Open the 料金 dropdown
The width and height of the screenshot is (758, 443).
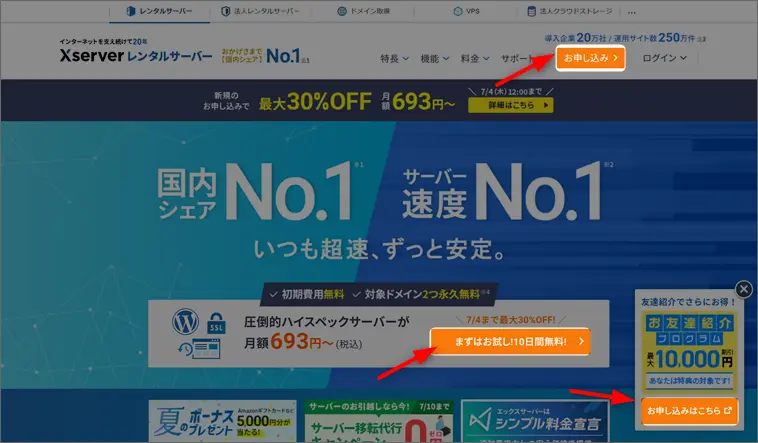click(x=475, y=58)
